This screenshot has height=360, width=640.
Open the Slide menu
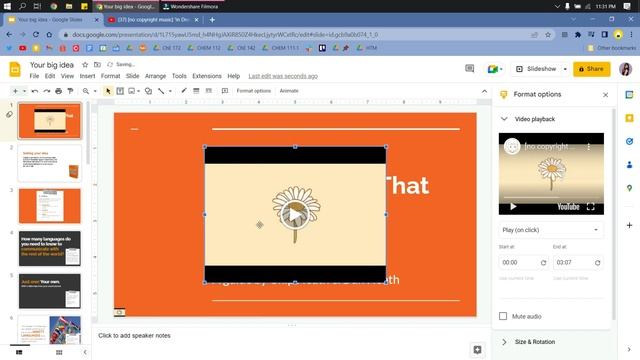click(133, 76)
